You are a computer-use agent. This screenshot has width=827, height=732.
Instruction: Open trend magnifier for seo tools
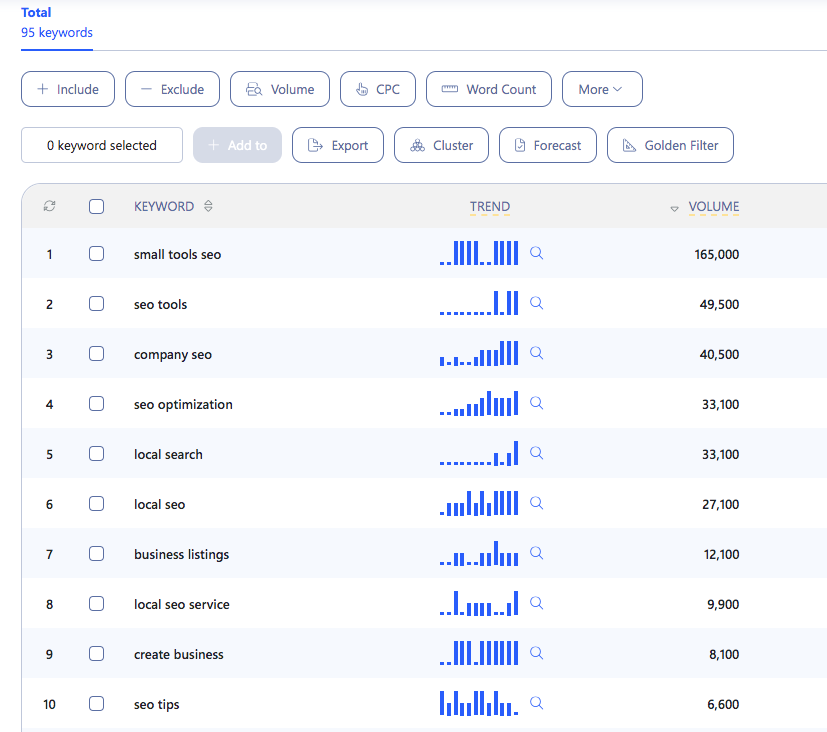point(536,303)
